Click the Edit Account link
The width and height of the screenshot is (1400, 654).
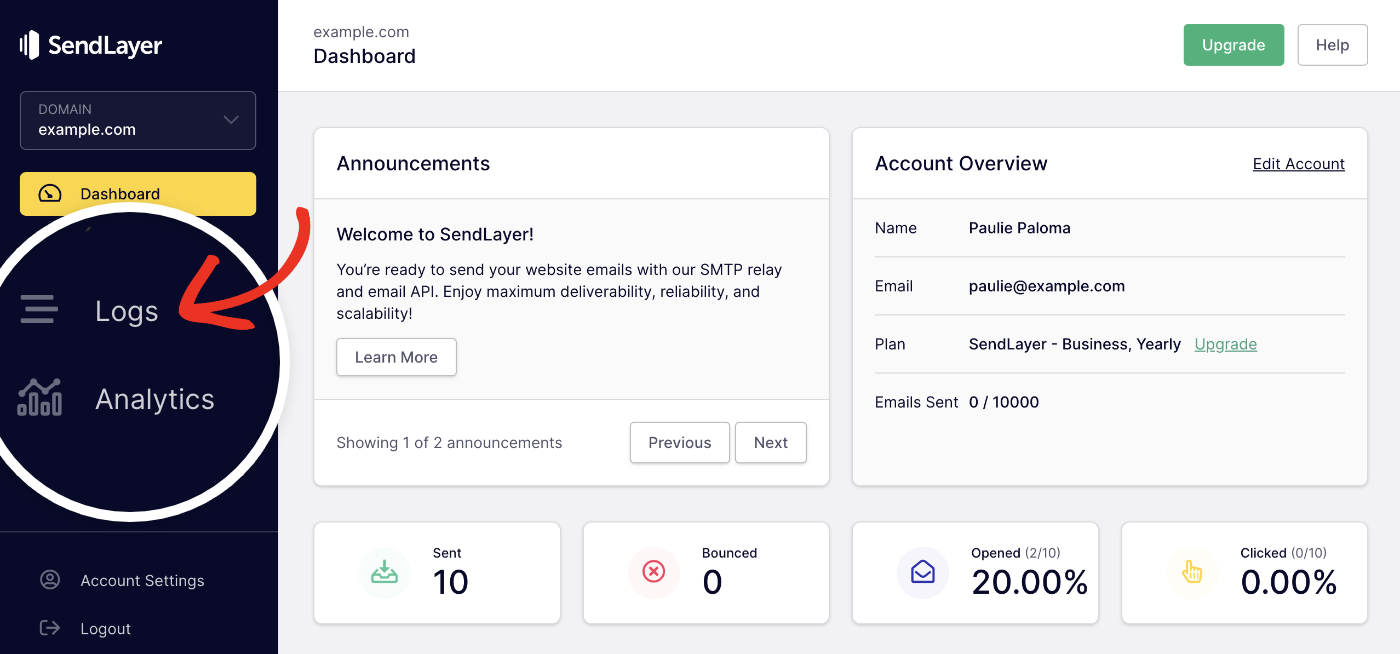[x=1298, y=163]
